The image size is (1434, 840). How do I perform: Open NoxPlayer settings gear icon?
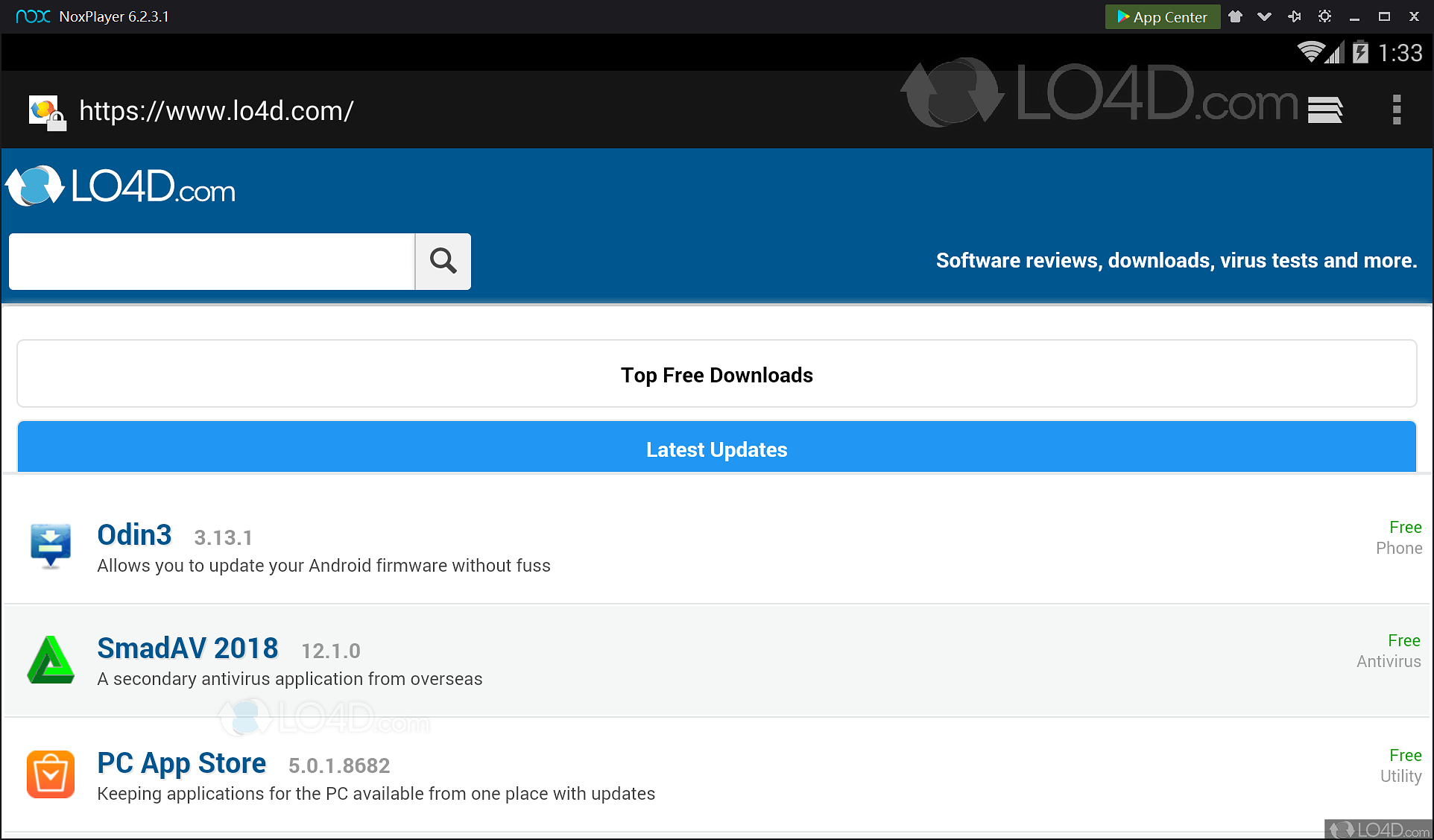[x=1324, y=16]
